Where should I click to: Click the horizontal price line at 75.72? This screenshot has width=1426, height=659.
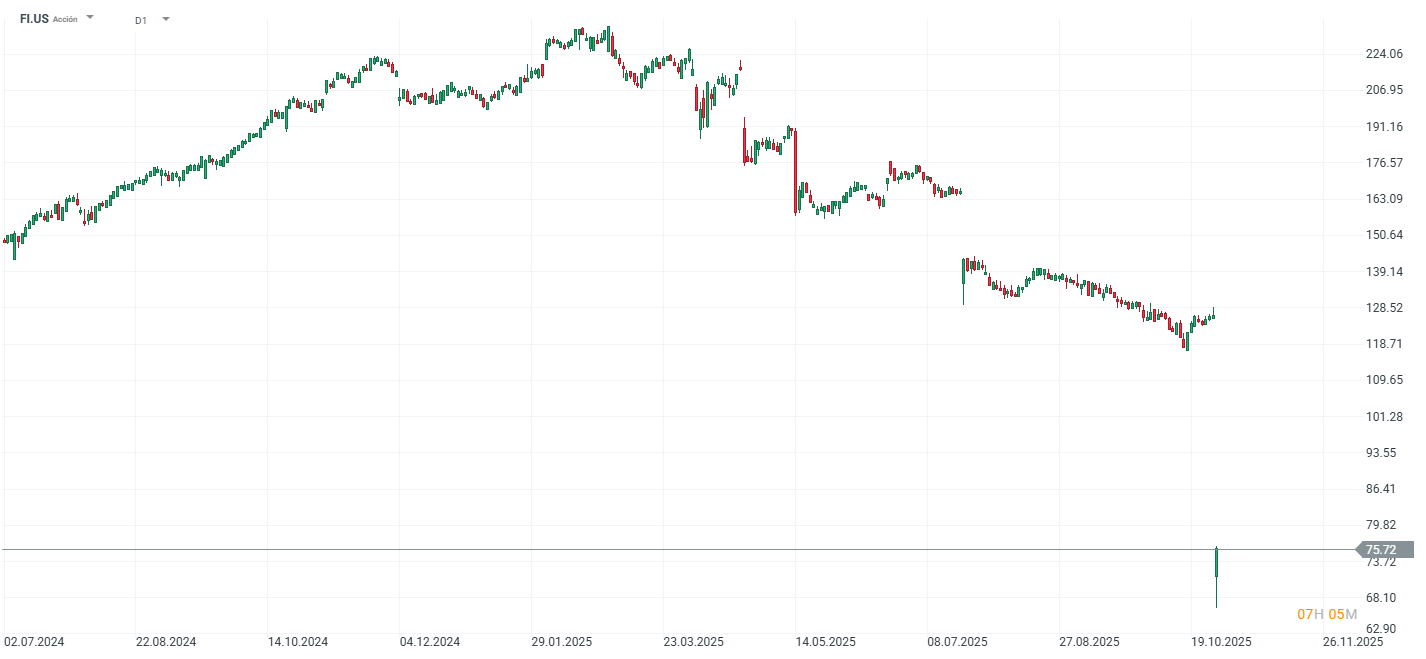pos(700,548)
